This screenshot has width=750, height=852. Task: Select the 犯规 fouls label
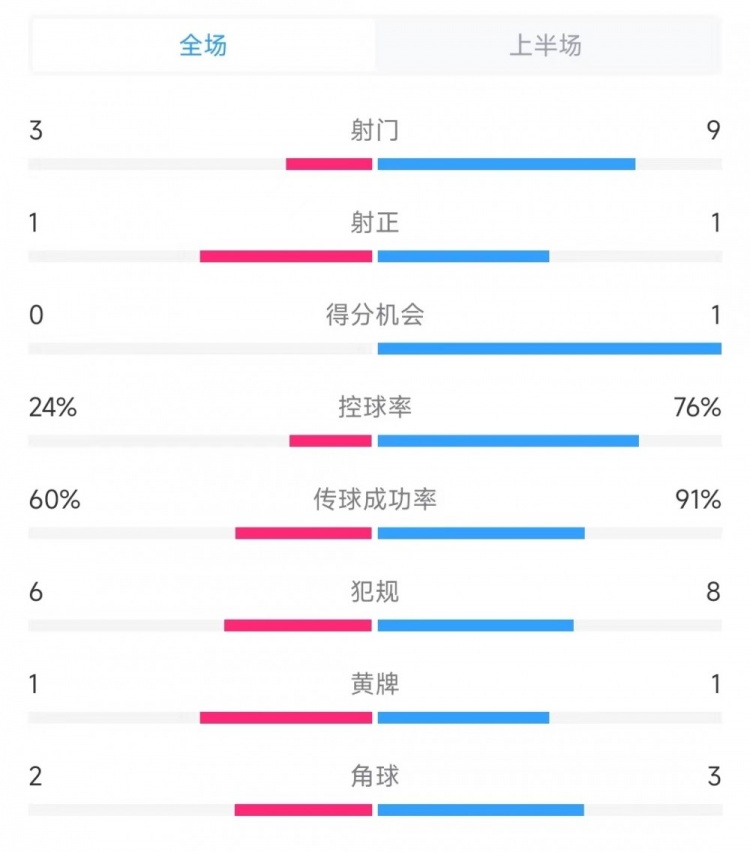tap(375, 591)
